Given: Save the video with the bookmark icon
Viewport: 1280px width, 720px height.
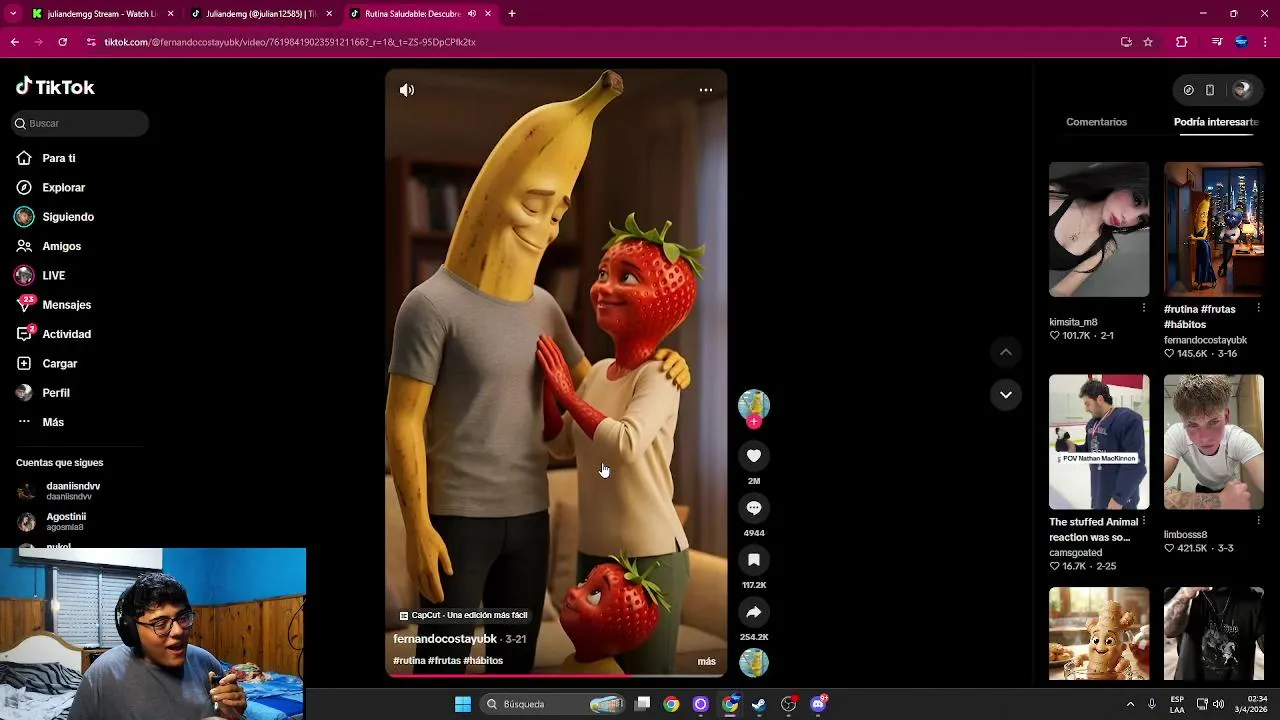Looking at the screenshot, I should (754, 560).
